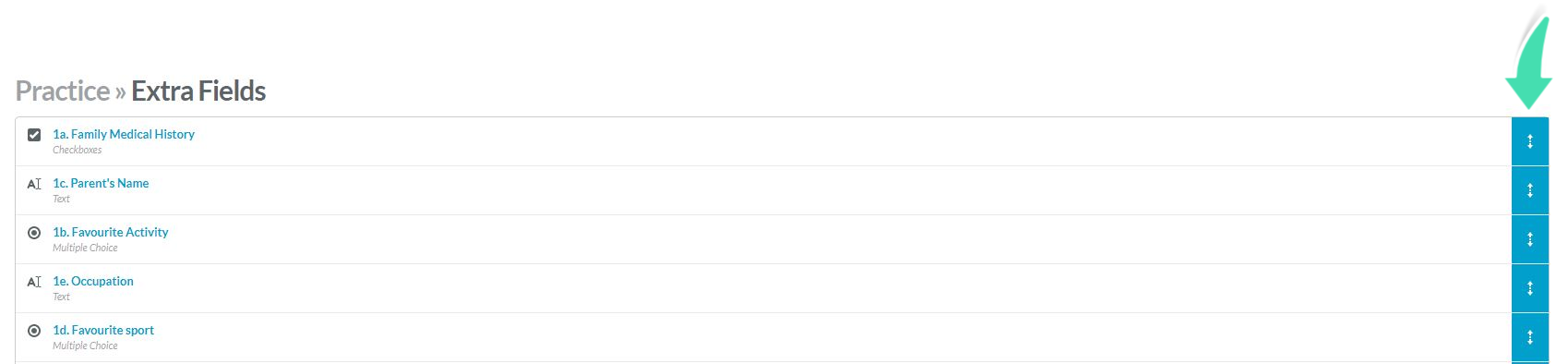The width and height of the screenshot is (1568, 364).
Task: Select the up-down arrows on the Occupation row
Action: [x=1529, y=288]
